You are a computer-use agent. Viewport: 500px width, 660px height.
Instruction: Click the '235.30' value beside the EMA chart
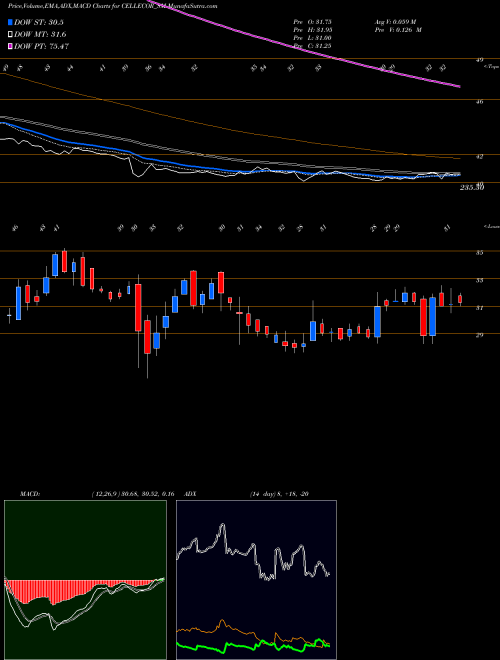coord(472,188)
